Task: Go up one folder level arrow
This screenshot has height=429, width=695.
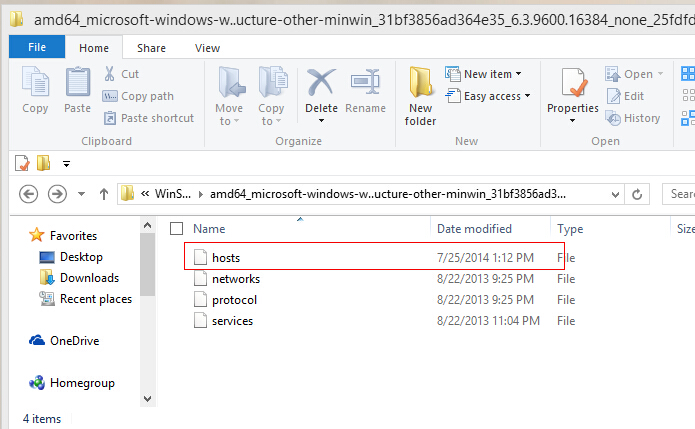Action: click(x=104, y=193)
